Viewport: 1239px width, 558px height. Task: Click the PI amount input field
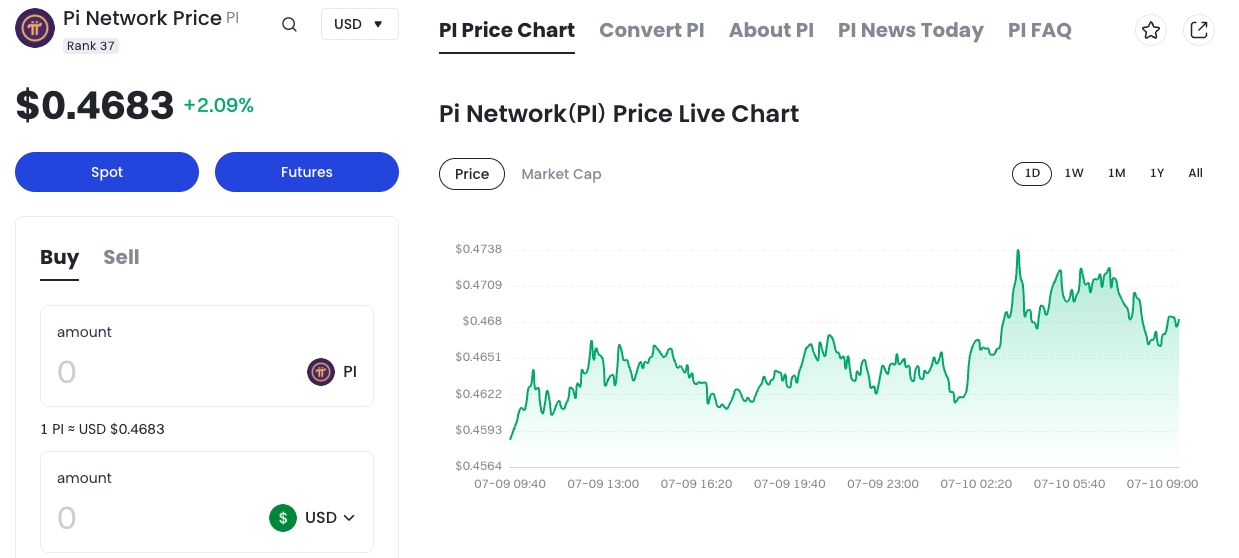(170, 372)
